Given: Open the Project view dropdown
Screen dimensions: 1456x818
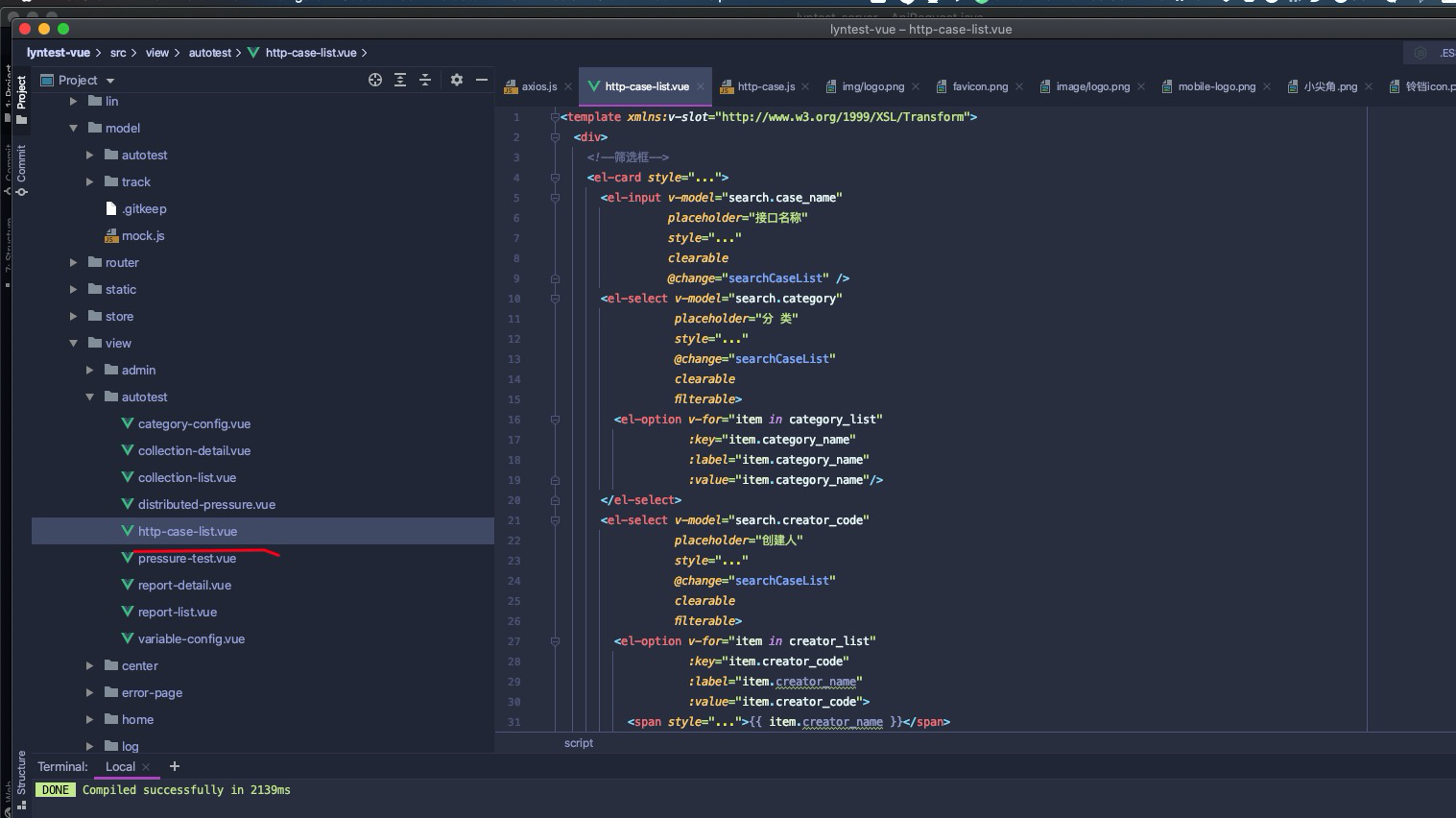Looking at the screenshot, I should [110, 81].
